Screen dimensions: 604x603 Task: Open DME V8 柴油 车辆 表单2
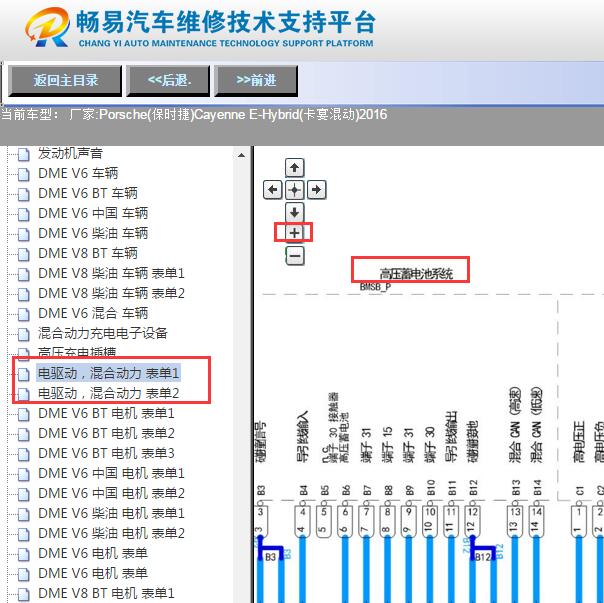(x=111, y=293)
